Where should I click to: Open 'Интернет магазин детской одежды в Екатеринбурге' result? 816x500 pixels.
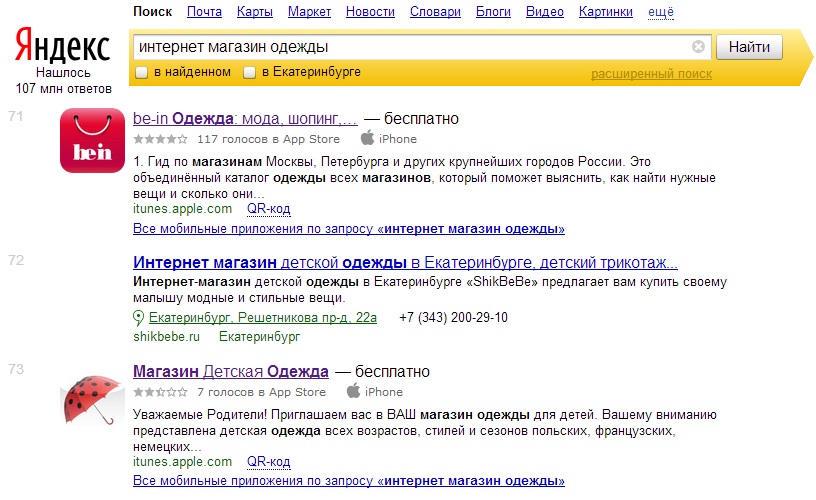[x=405, y=262]
